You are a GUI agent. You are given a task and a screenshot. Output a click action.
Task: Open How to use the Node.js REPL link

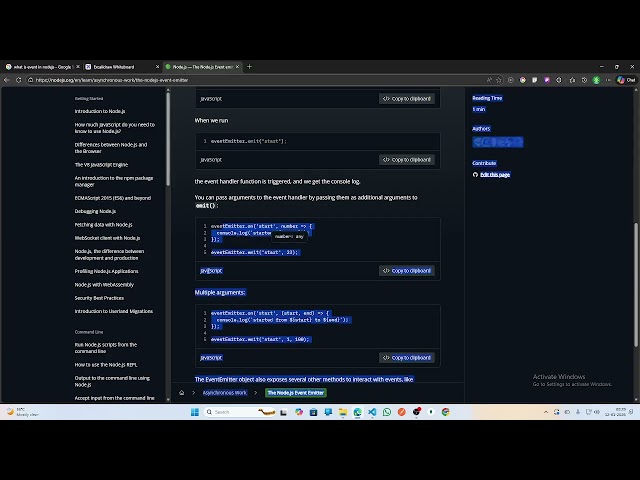point(106,365)
